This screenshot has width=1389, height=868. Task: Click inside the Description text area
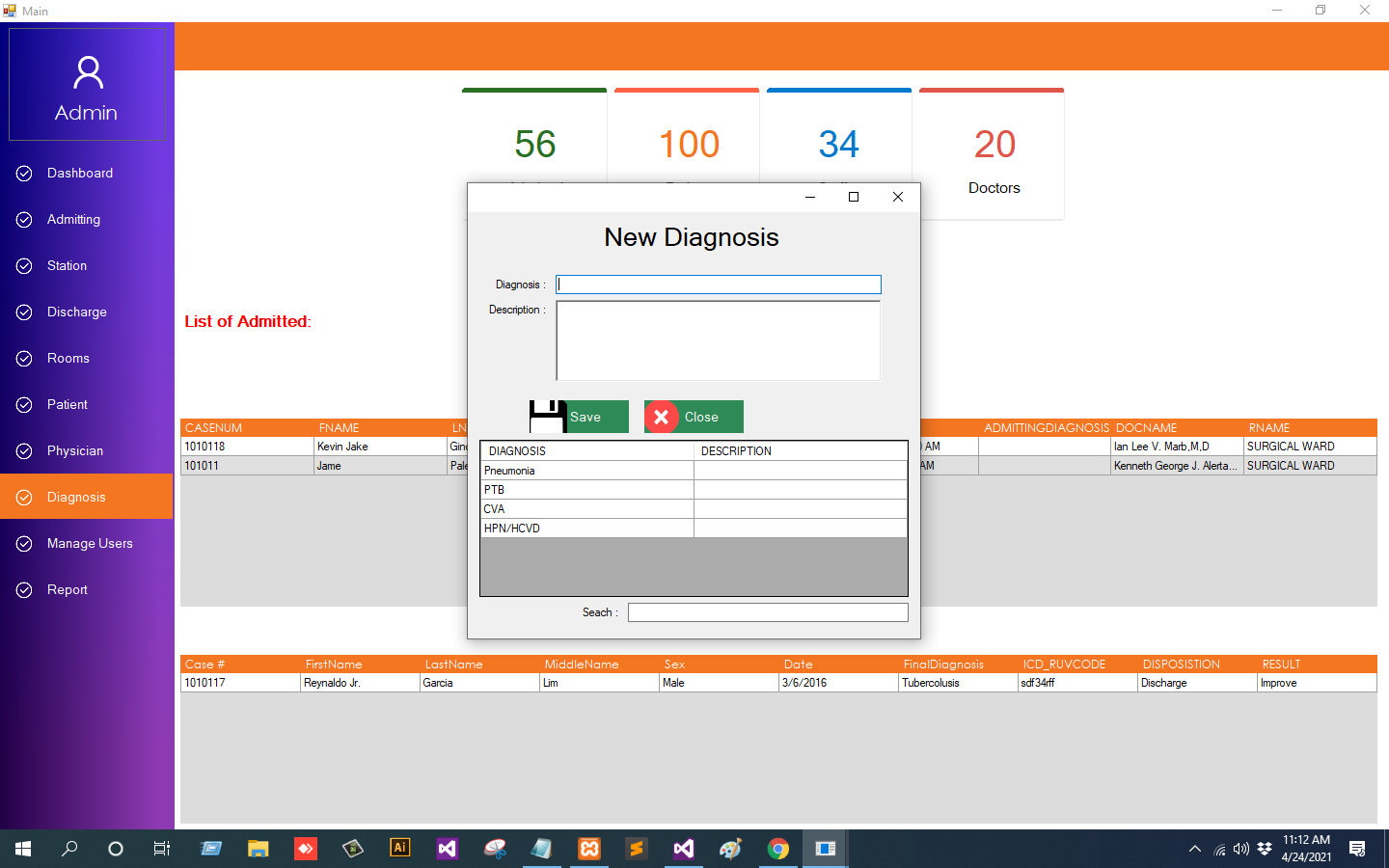pyautogui.click(x=718, y=340)
